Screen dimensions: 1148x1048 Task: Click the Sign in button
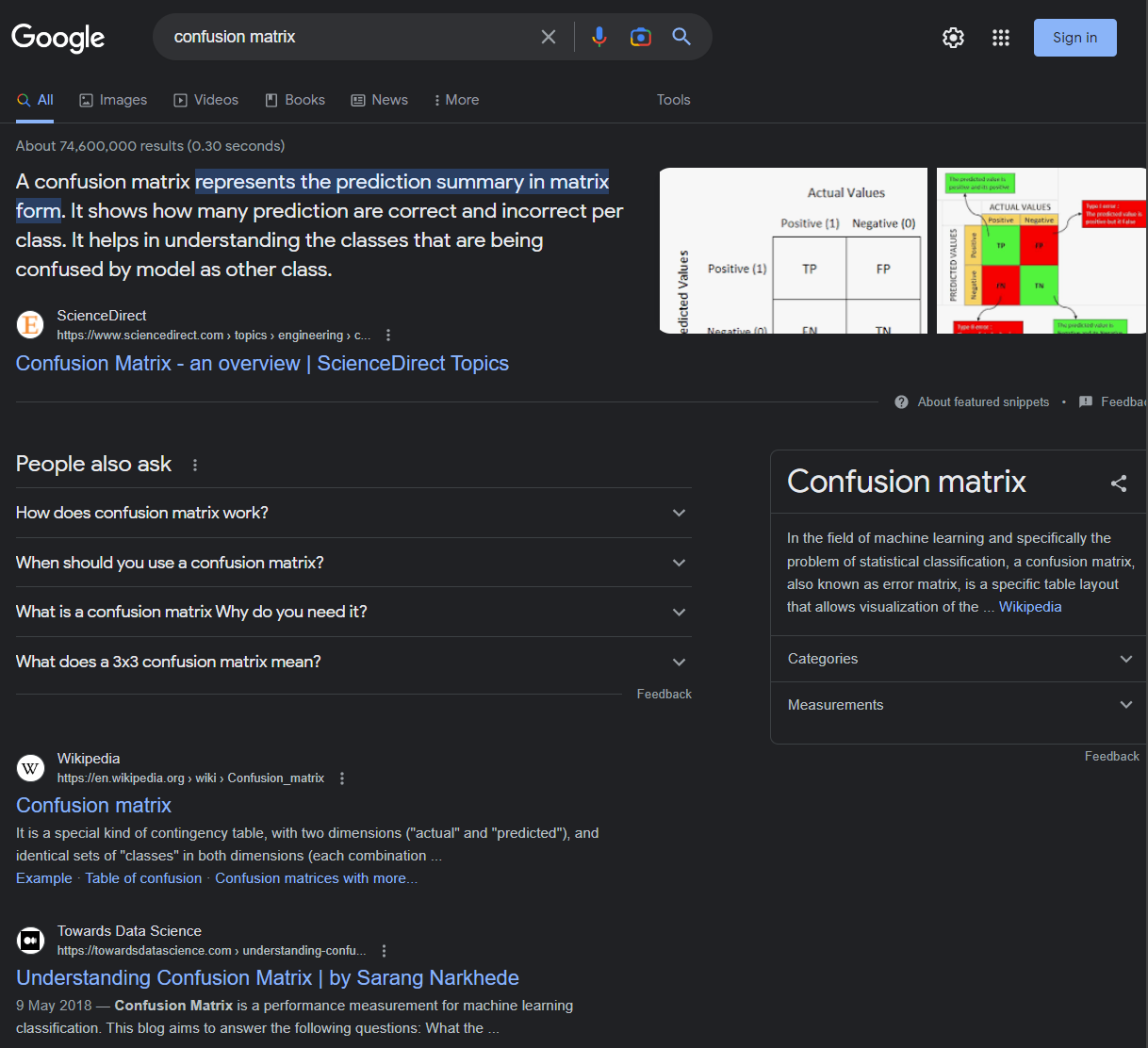click(x=1074, y=38)
